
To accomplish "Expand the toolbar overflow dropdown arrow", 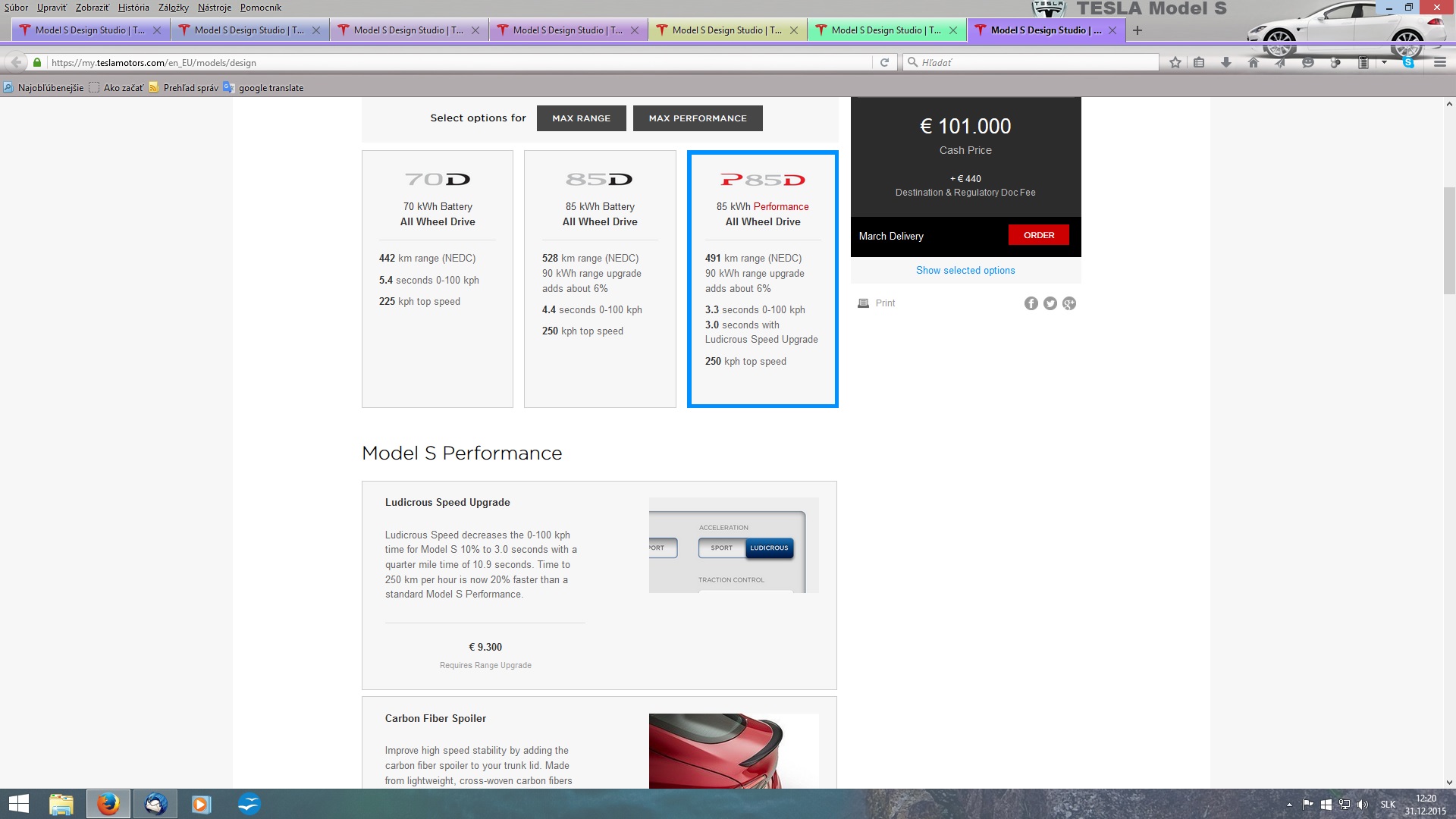I will pyautogui.click(x=1385, y=62).
